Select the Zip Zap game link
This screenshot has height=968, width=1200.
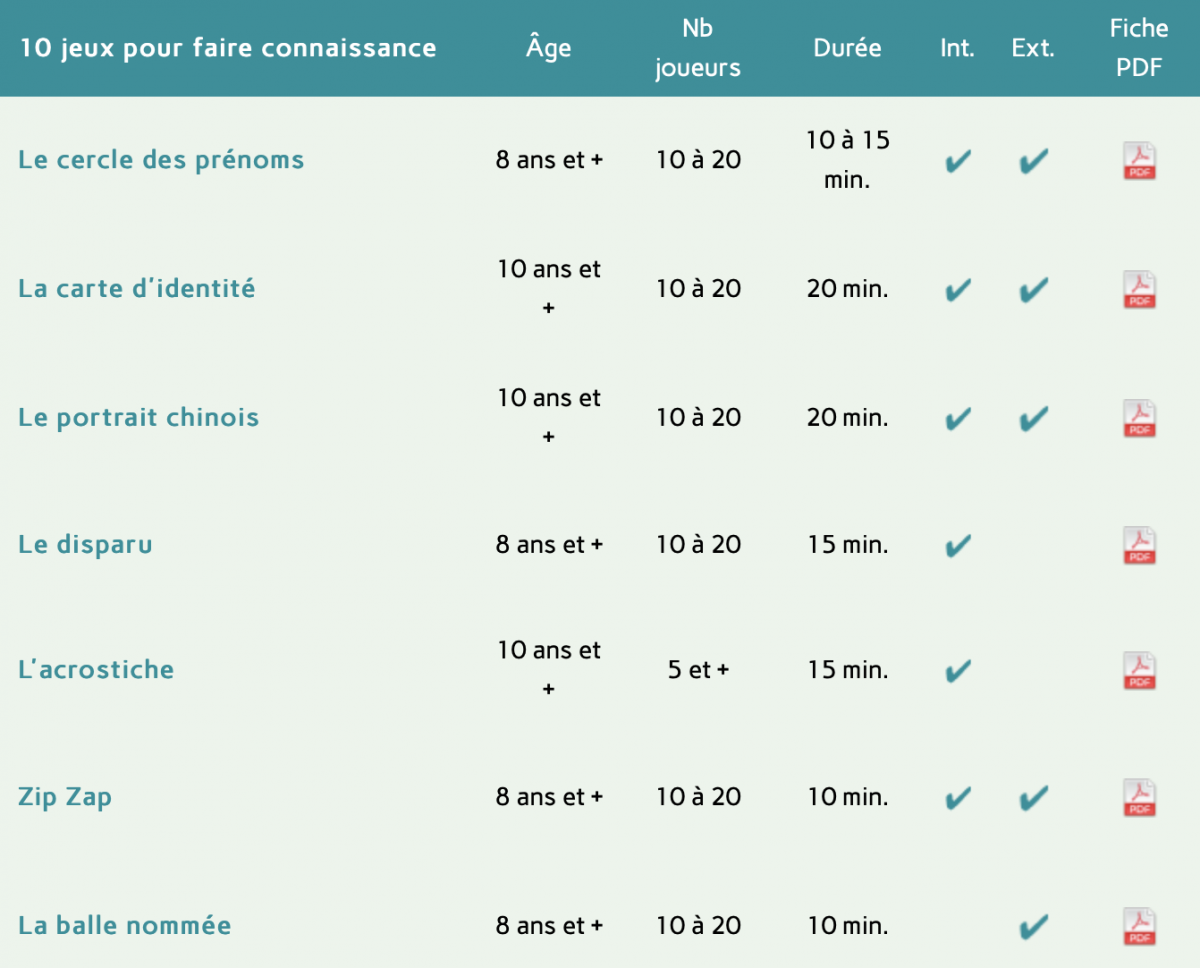point(65,797)
